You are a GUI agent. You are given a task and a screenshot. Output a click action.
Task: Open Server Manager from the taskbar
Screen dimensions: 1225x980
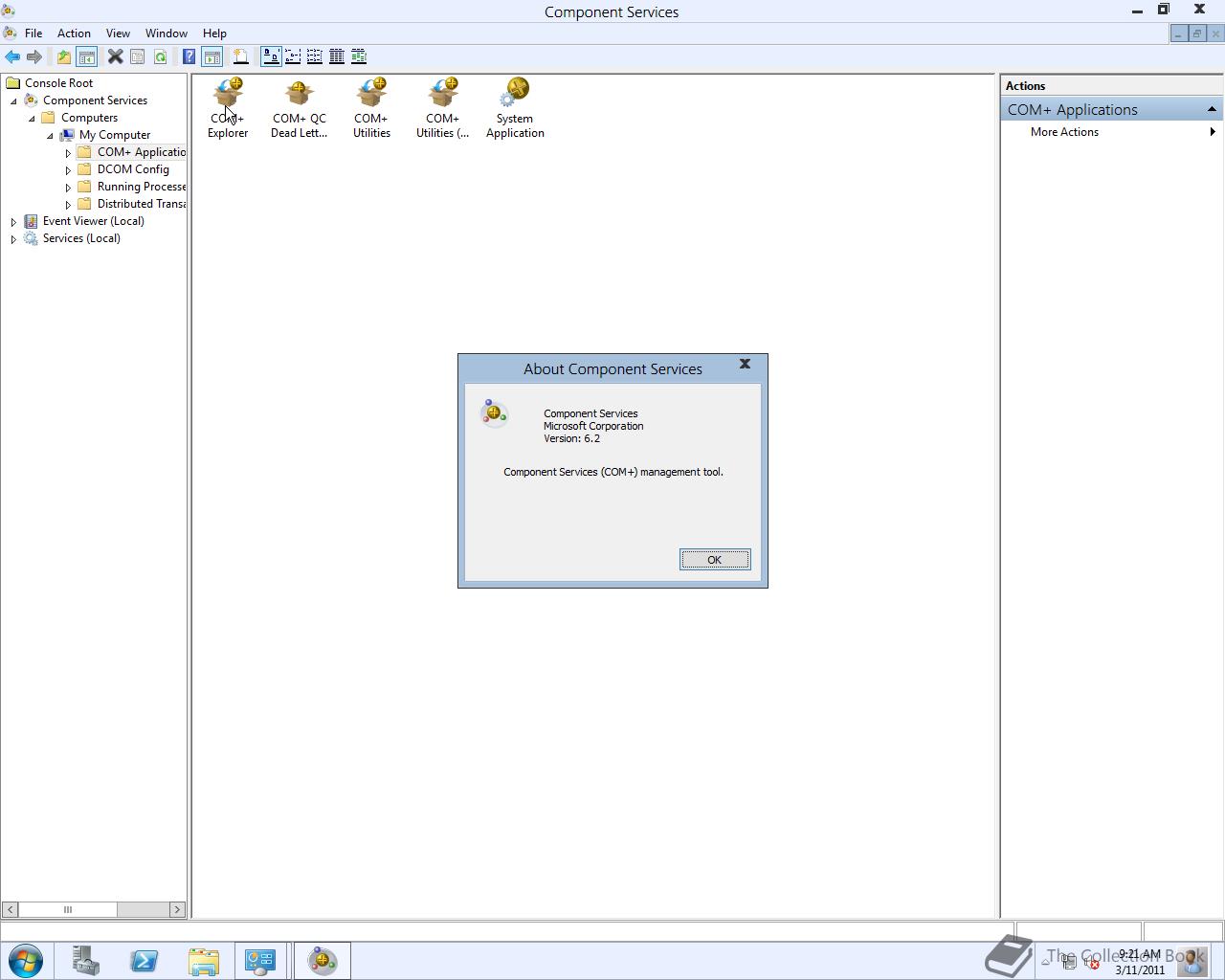(86, 961)
